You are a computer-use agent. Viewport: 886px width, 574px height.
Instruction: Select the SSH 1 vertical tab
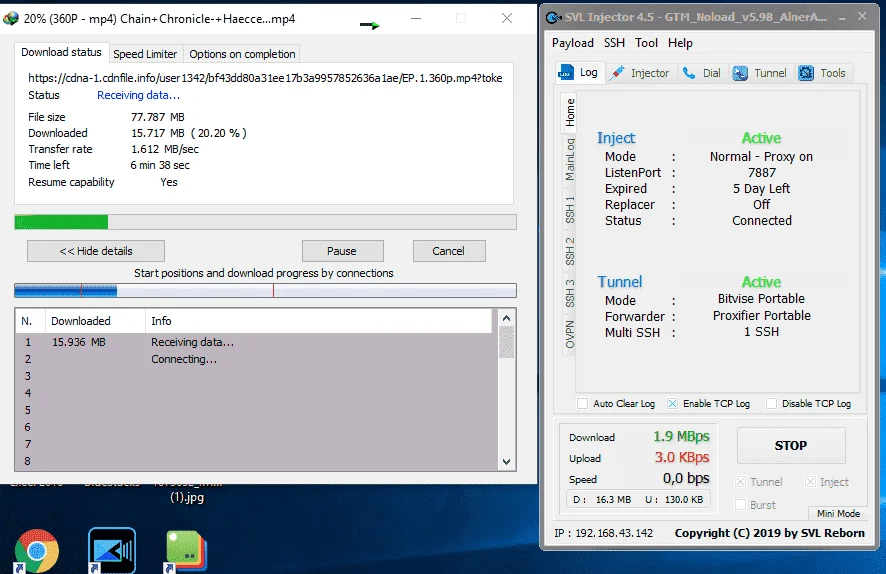click(x=569, y=210)
